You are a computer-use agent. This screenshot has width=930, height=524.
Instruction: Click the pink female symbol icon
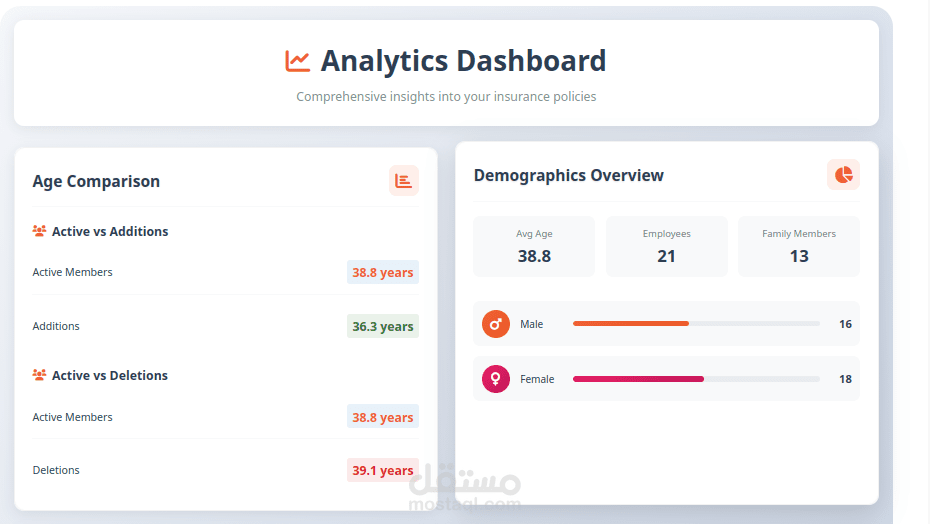(x=496, y=379)
